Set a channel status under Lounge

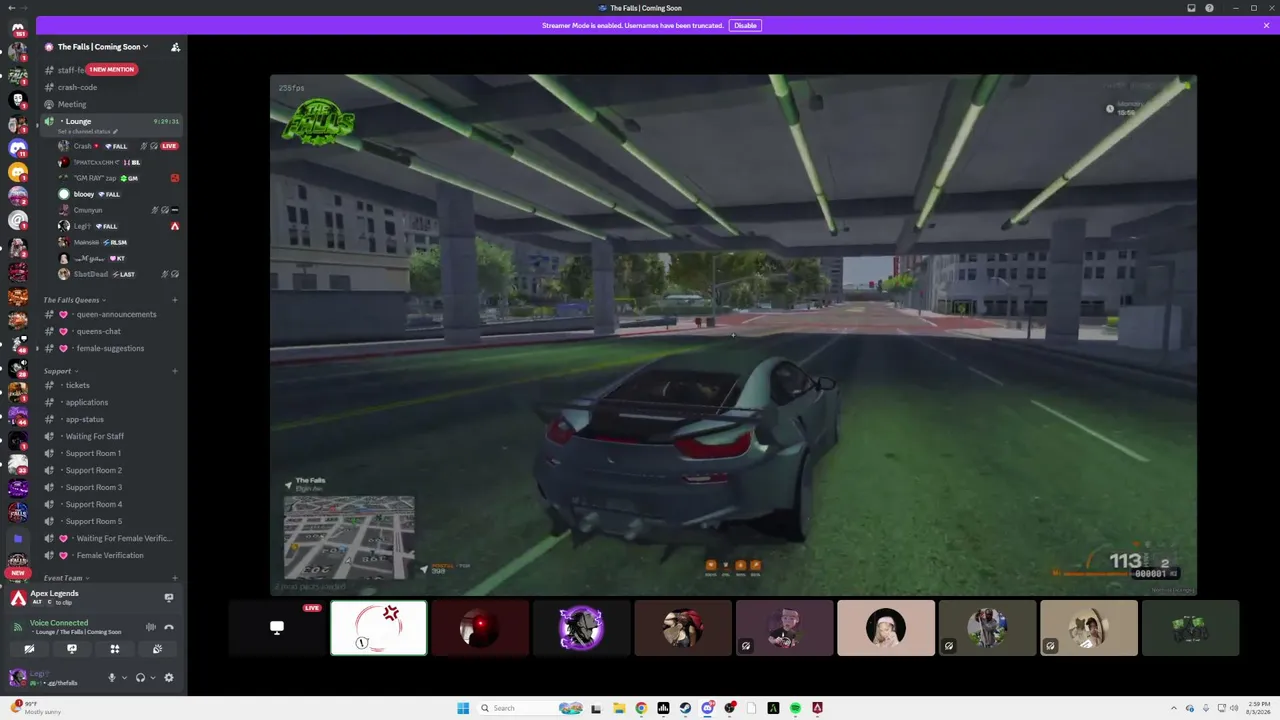(x=87, y=132)
